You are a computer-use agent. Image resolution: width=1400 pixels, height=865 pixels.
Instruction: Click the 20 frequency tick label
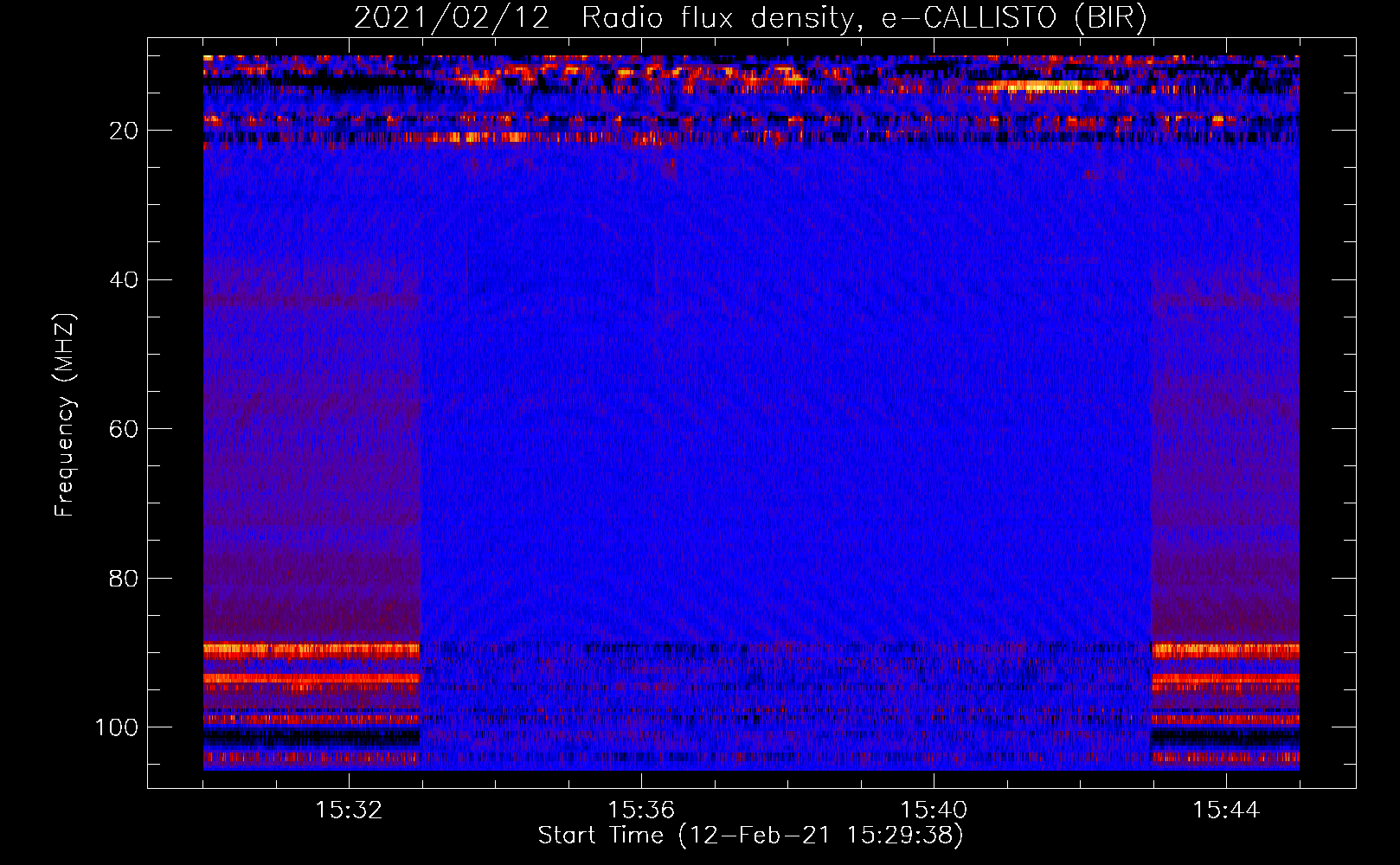[x=124, y=131]
